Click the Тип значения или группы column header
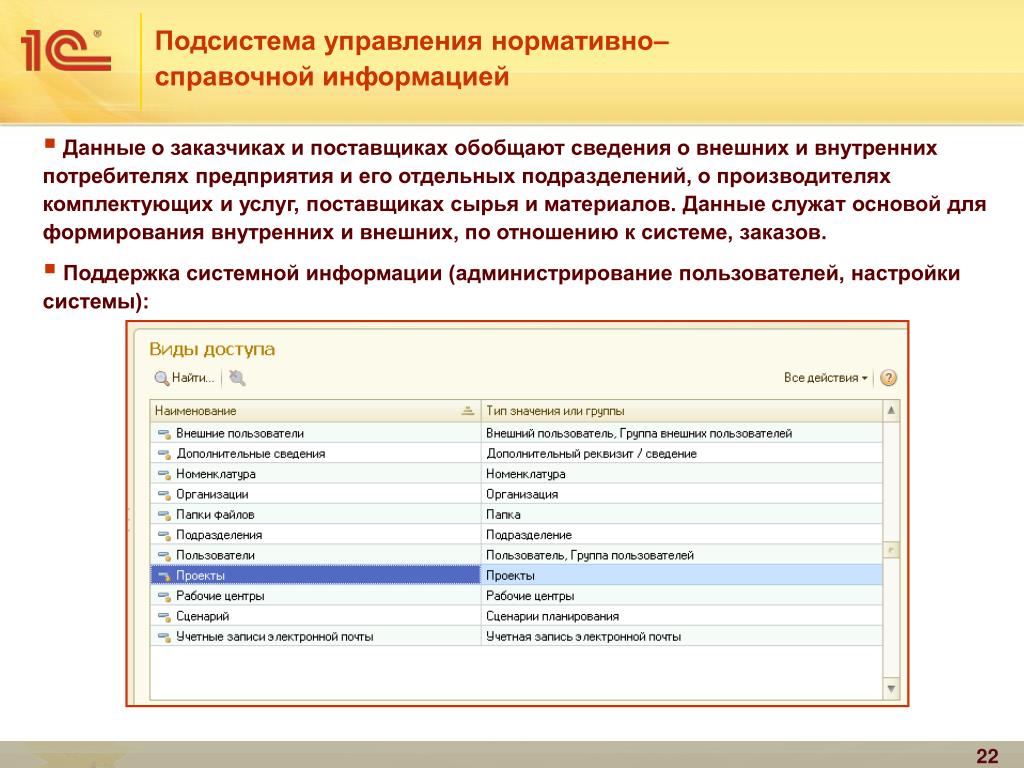 [682, 411]
